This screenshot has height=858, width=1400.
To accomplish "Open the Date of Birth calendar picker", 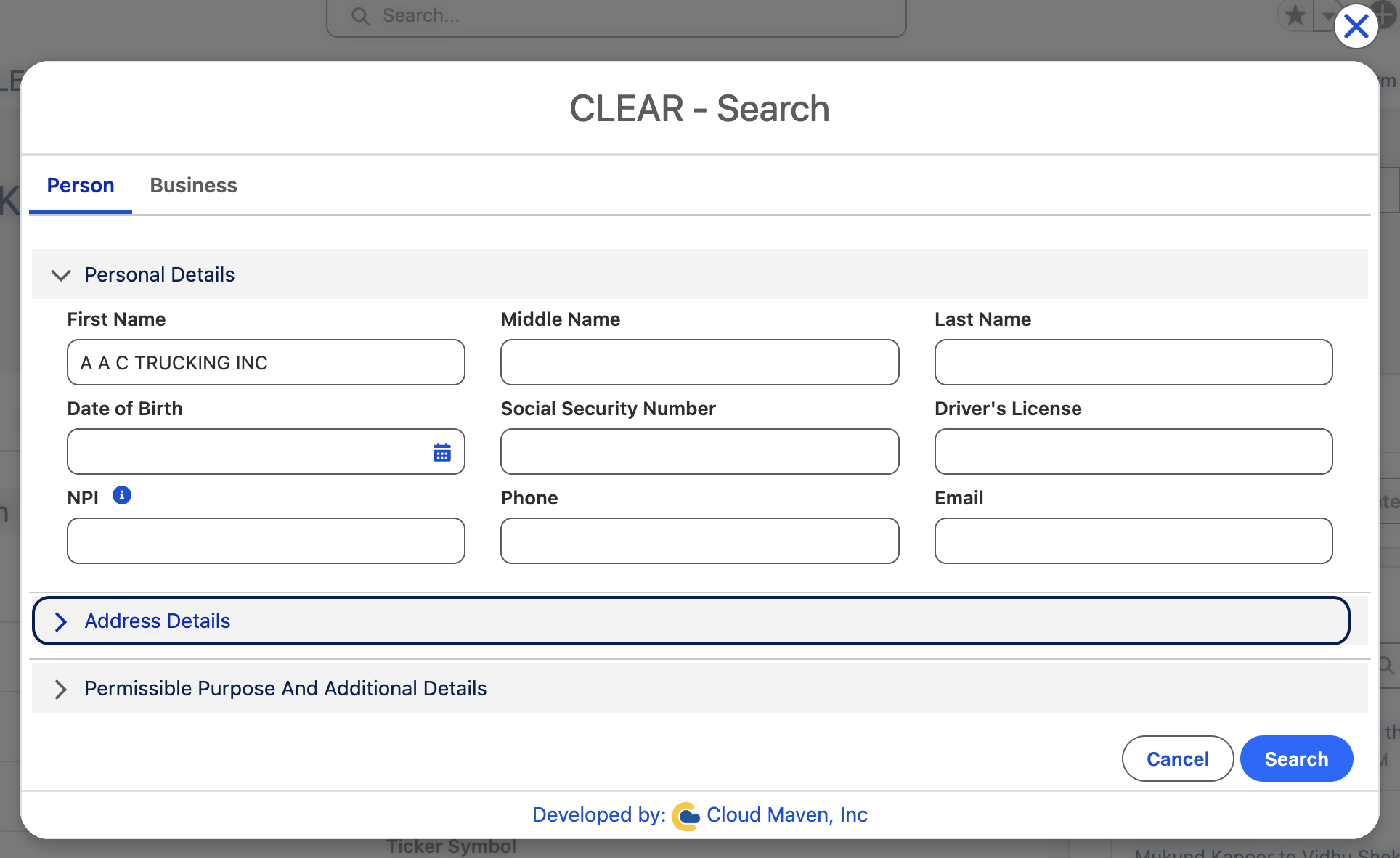I will click(441, 452).
